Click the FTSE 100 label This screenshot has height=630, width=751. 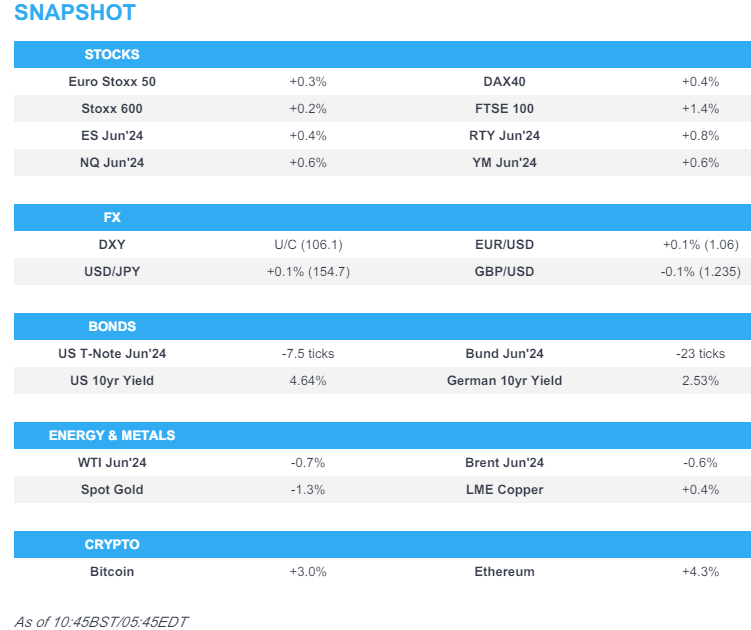click(x=504, y=108)
